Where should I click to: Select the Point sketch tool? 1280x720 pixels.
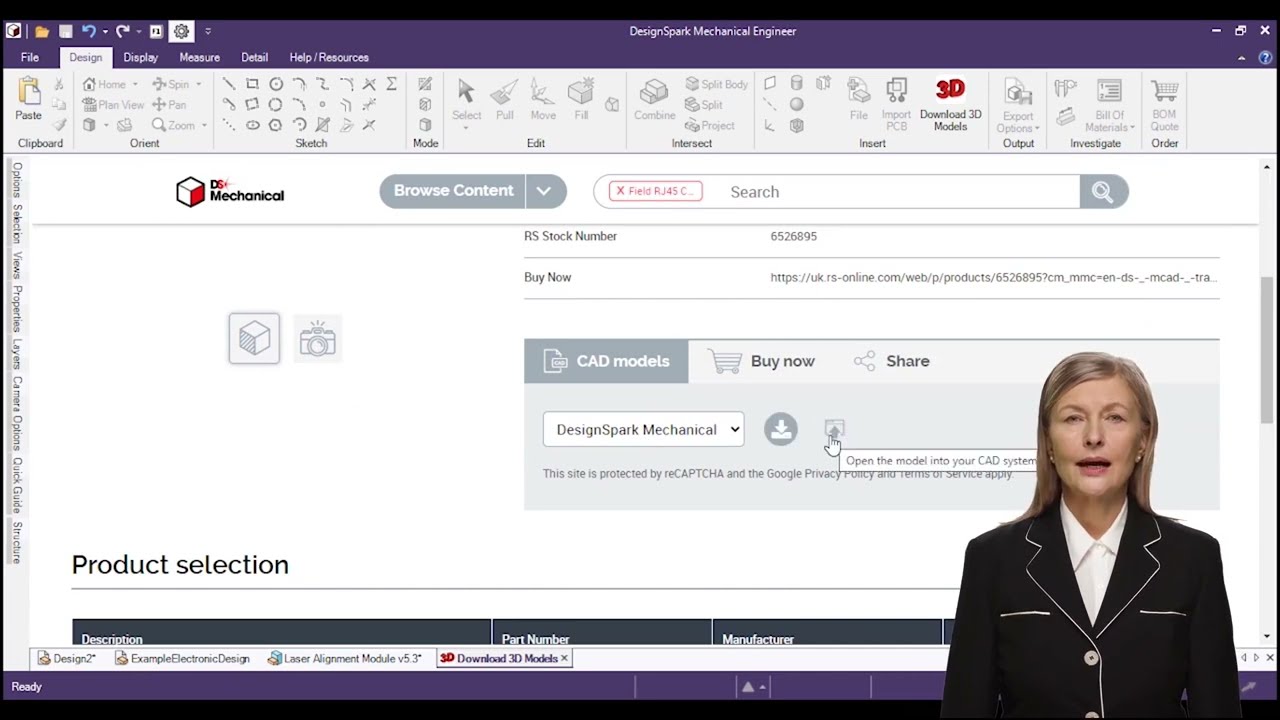(x=322, y=104)
